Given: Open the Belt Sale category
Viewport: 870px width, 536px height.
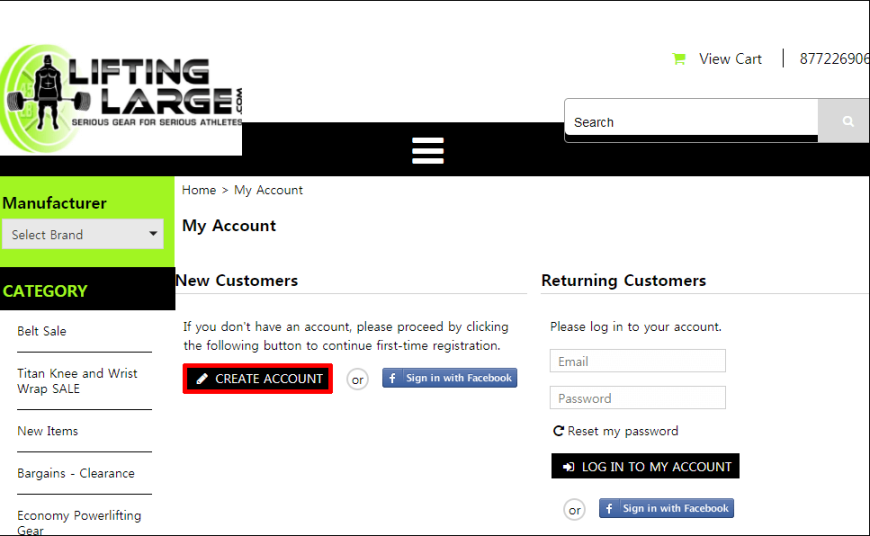Looking at the screenshot, I should pyautogui.click(x=42, y=331).
